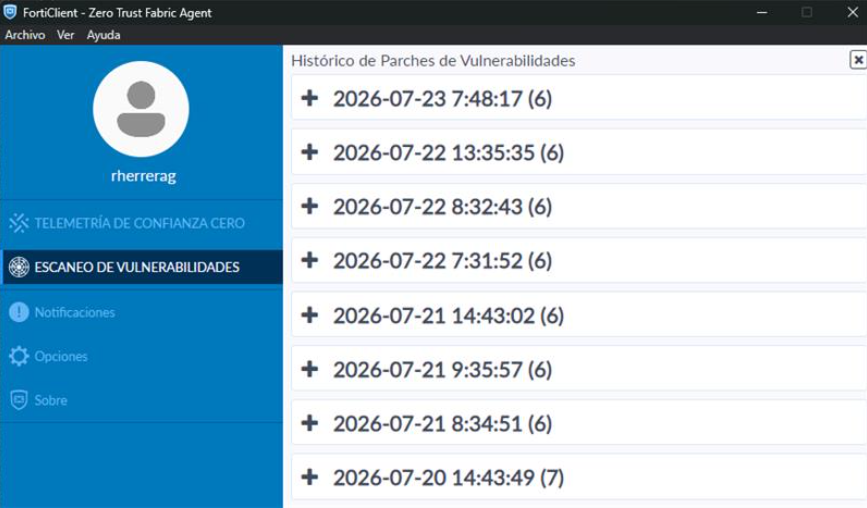Viewport: 867px width, 508px height.
Task: Open the Opciones section label
Action: (x=61, y=357)
